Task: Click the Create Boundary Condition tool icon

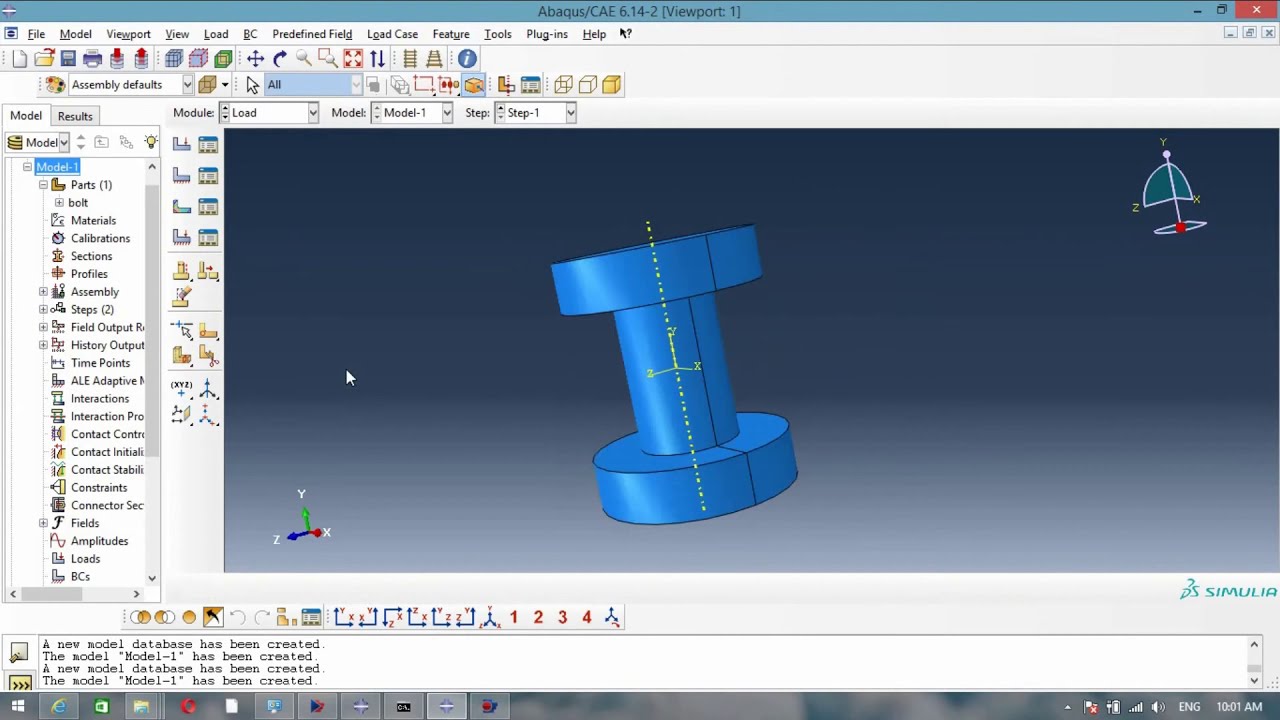Action: pos(182,176)
